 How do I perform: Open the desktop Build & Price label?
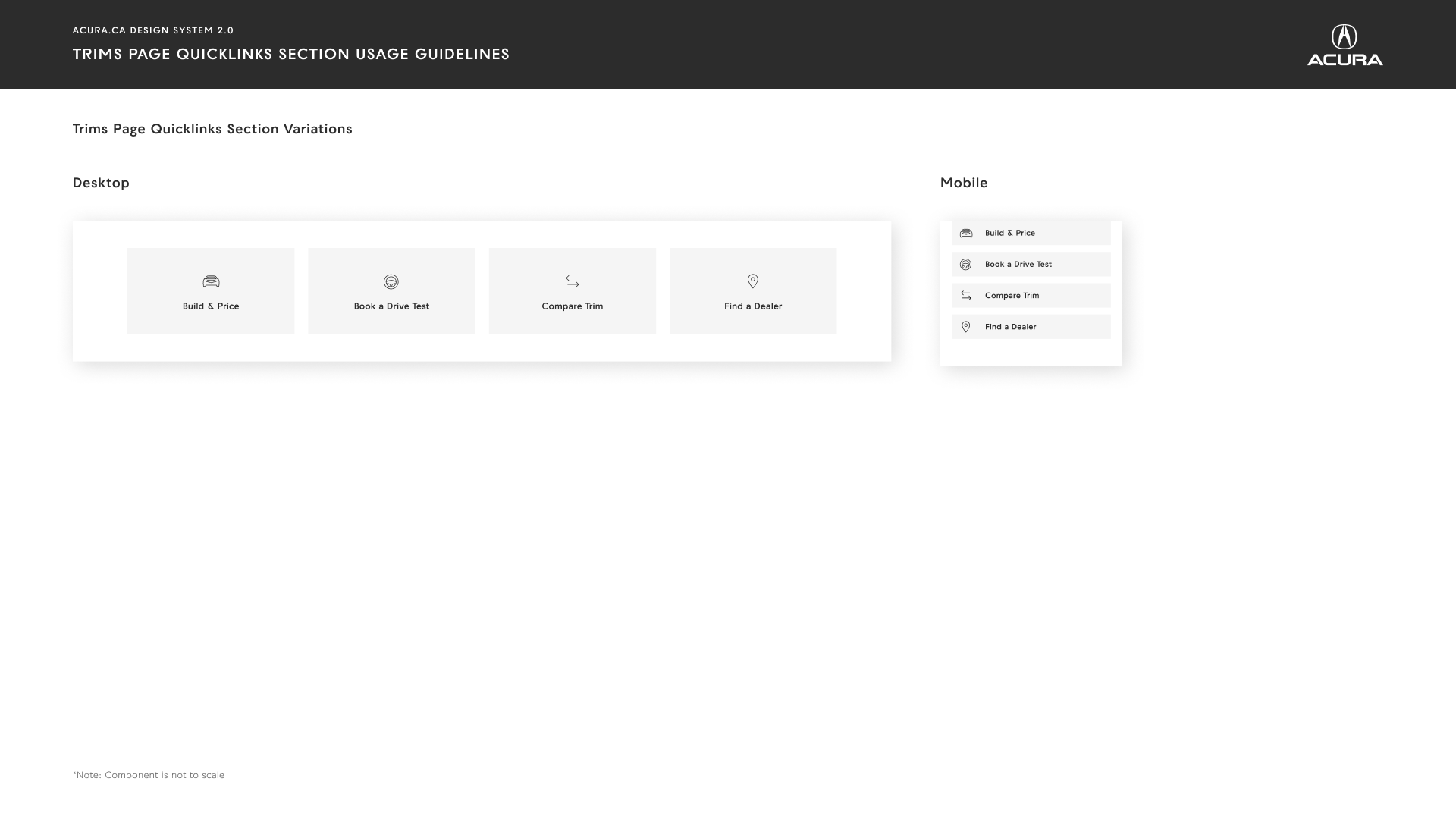tap(211, 306)
